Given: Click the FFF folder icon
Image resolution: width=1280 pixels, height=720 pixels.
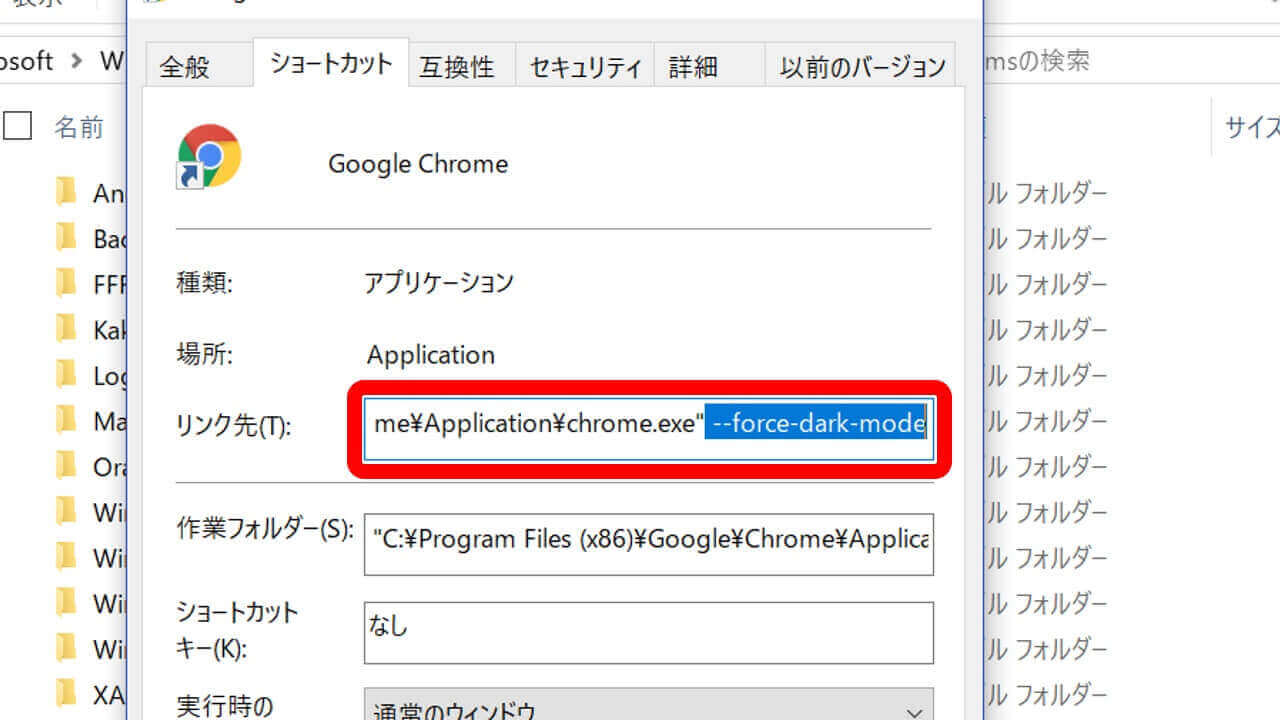Looking at the screenshot, I should click(66, 284).
